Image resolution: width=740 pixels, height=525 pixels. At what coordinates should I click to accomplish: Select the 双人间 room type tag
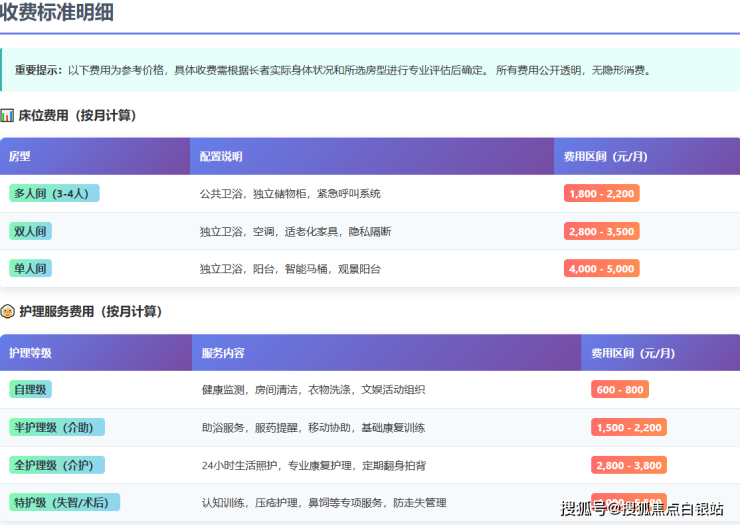30,231
